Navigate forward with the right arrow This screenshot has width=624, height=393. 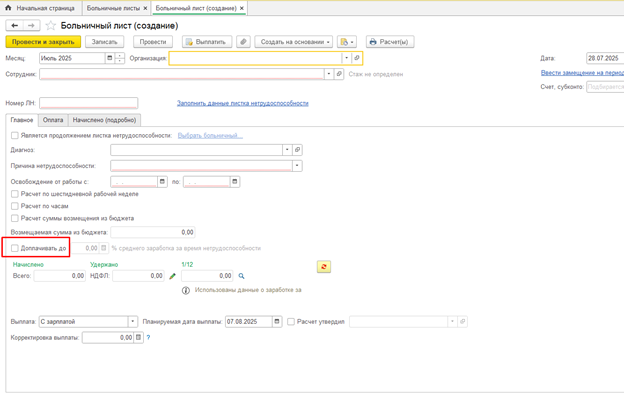[x=31, y=25]
